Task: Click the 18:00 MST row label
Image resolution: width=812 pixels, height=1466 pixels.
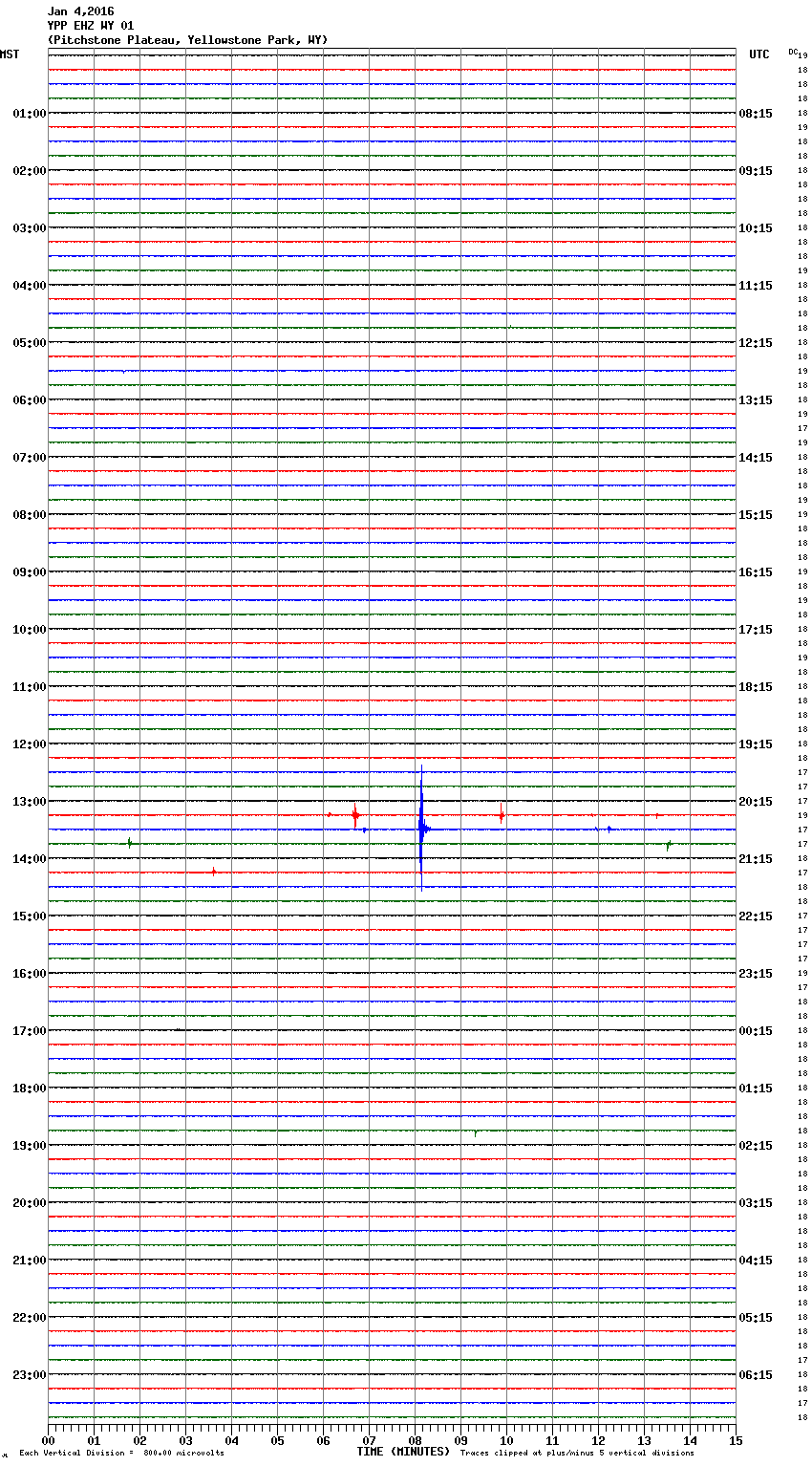Action: tap(30, 1089)
